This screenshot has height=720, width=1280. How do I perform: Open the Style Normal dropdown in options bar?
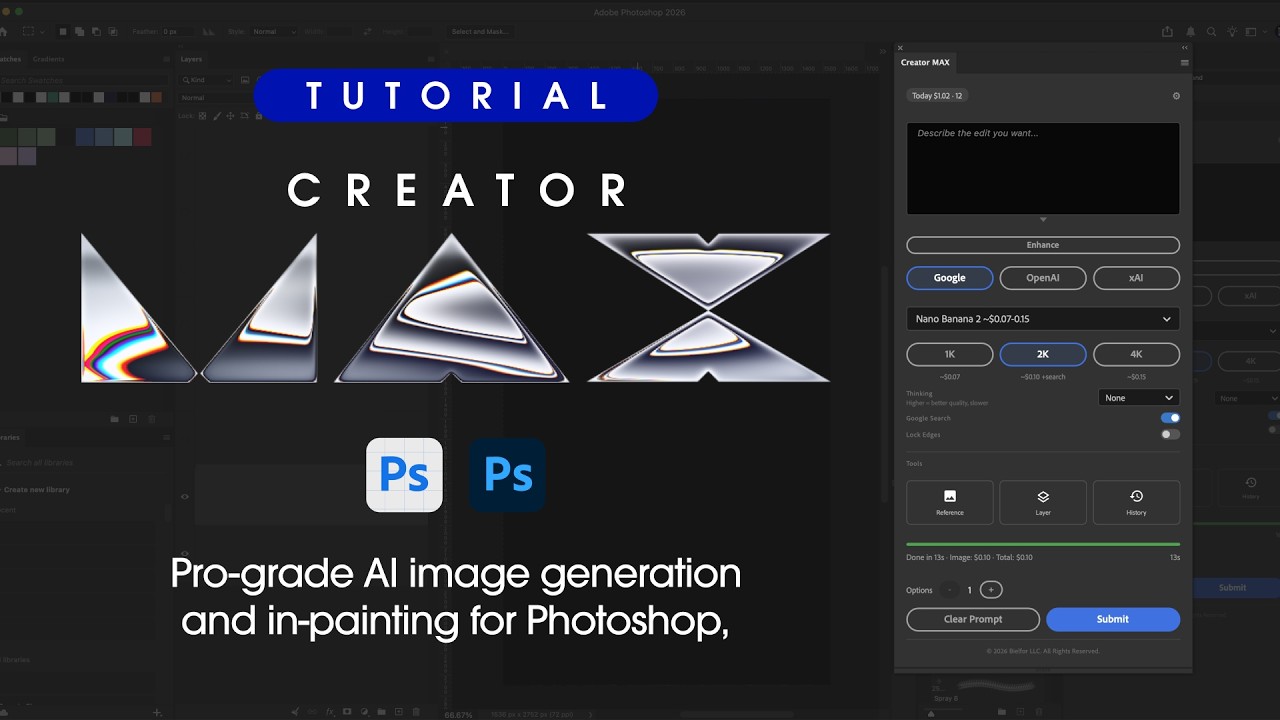click(273, 32)
